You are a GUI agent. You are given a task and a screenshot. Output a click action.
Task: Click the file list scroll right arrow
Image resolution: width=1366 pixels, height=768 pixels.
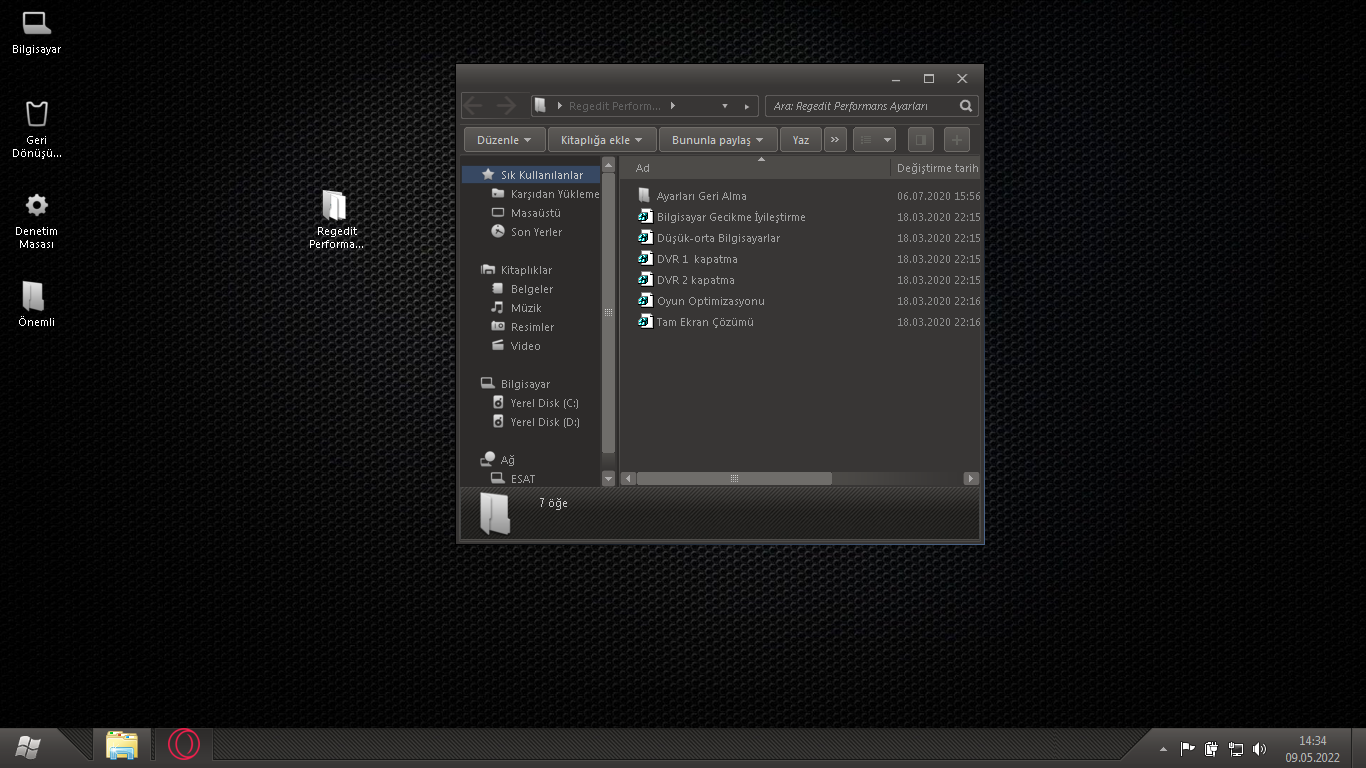[971, 479]
